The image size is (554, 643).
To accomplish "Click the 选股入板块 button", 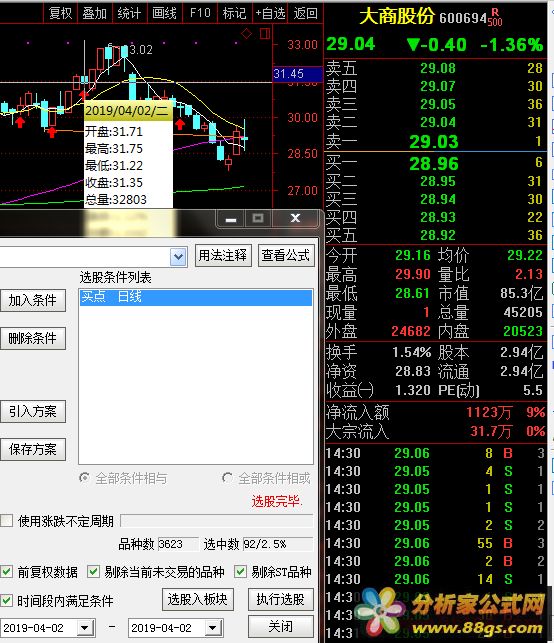I will point(198,600).
